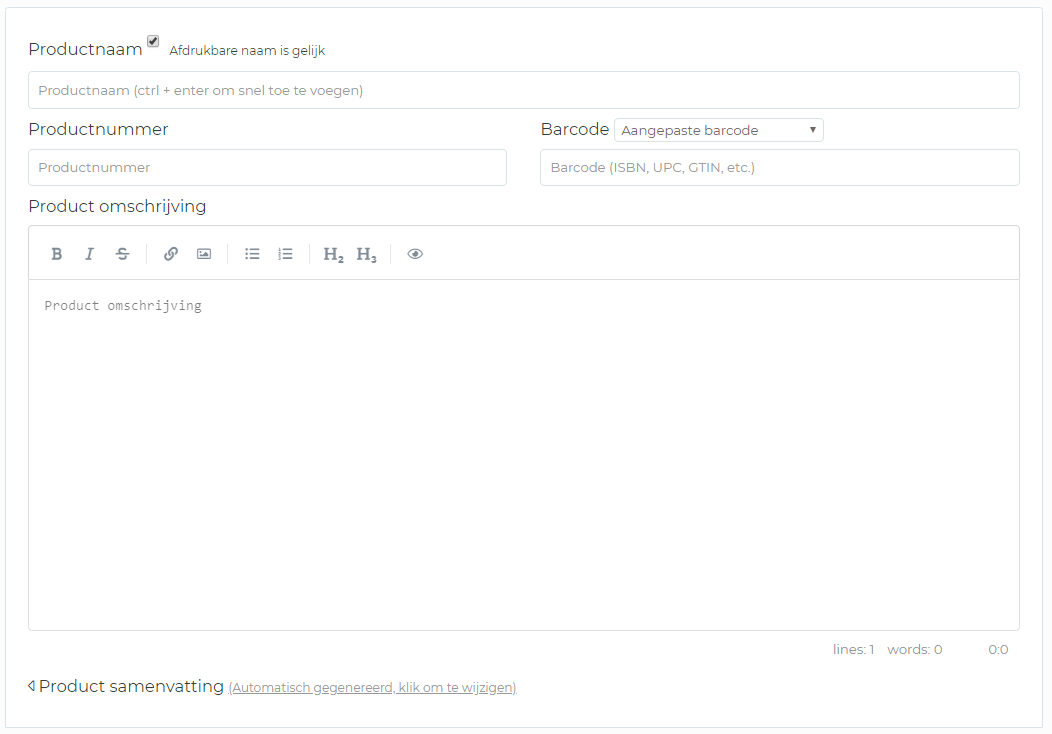Toggle preview with the eye icon
The height and width of the screenshot is (734, 1052).
tap(415, 254)
